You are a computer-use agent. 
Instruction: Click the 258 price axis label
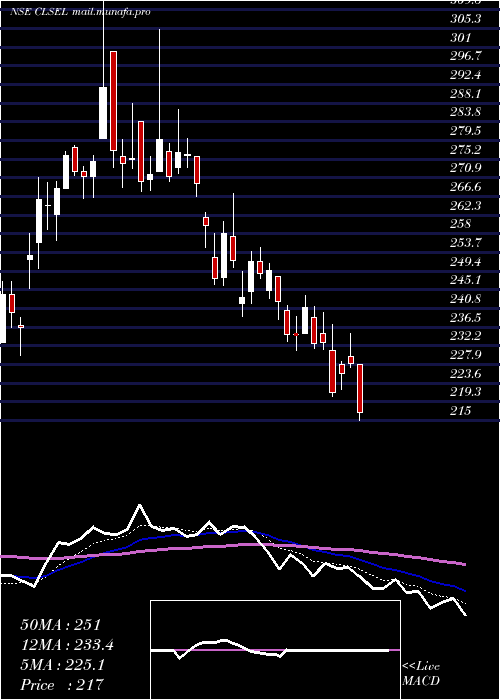[461, 224]
